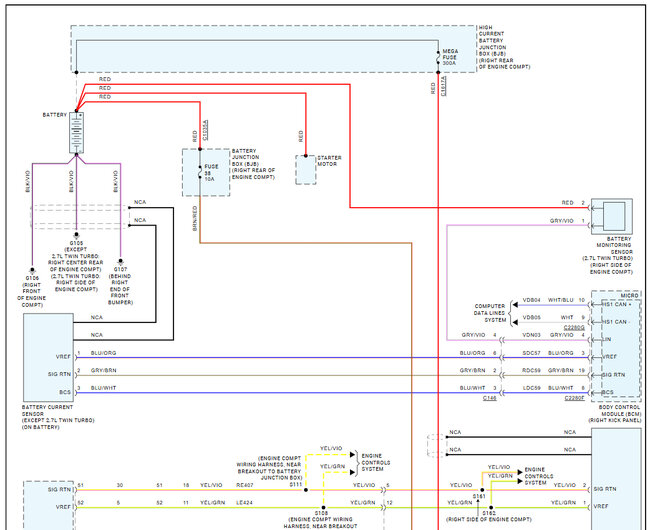
Task: Select the C1035A connector label
Action: (206, 130)
